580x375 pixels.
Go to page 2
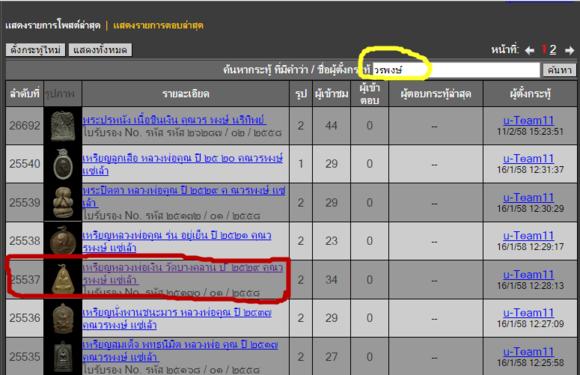pos(553,50)
